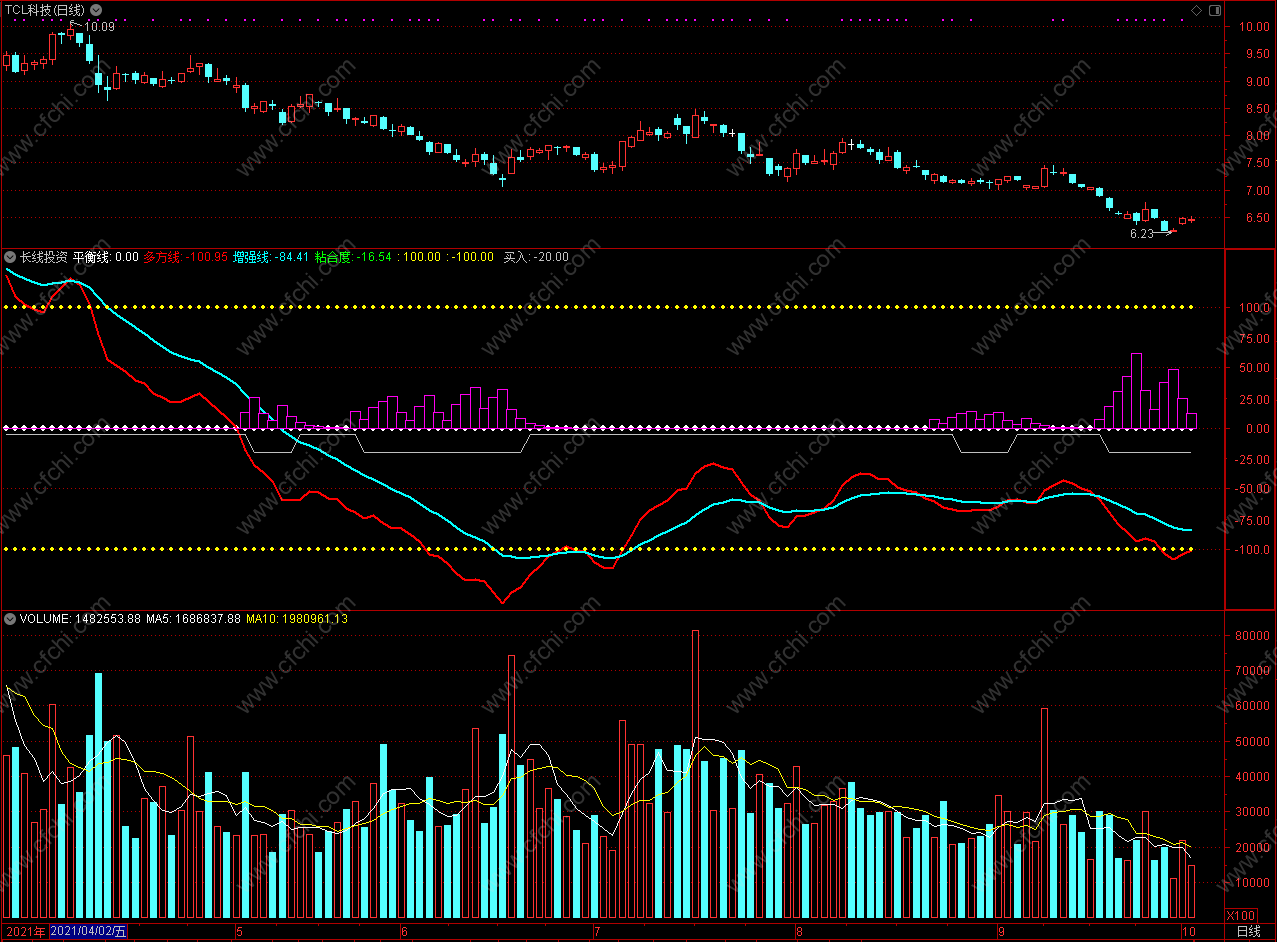Click the 10000 volume axis label

coord(1253,883)
